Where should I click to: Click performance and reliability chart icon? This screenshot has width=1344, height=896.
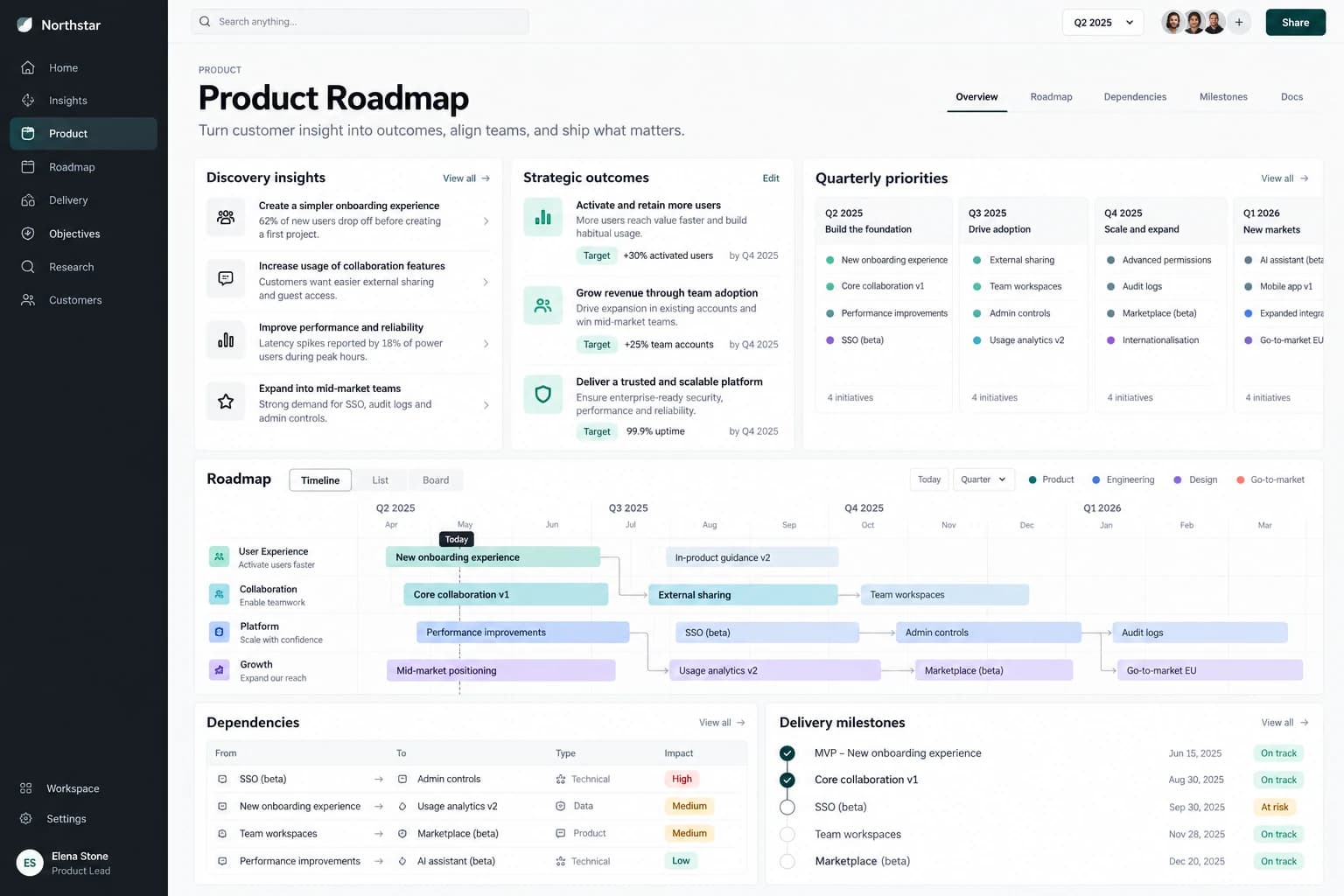coord(226,340)
